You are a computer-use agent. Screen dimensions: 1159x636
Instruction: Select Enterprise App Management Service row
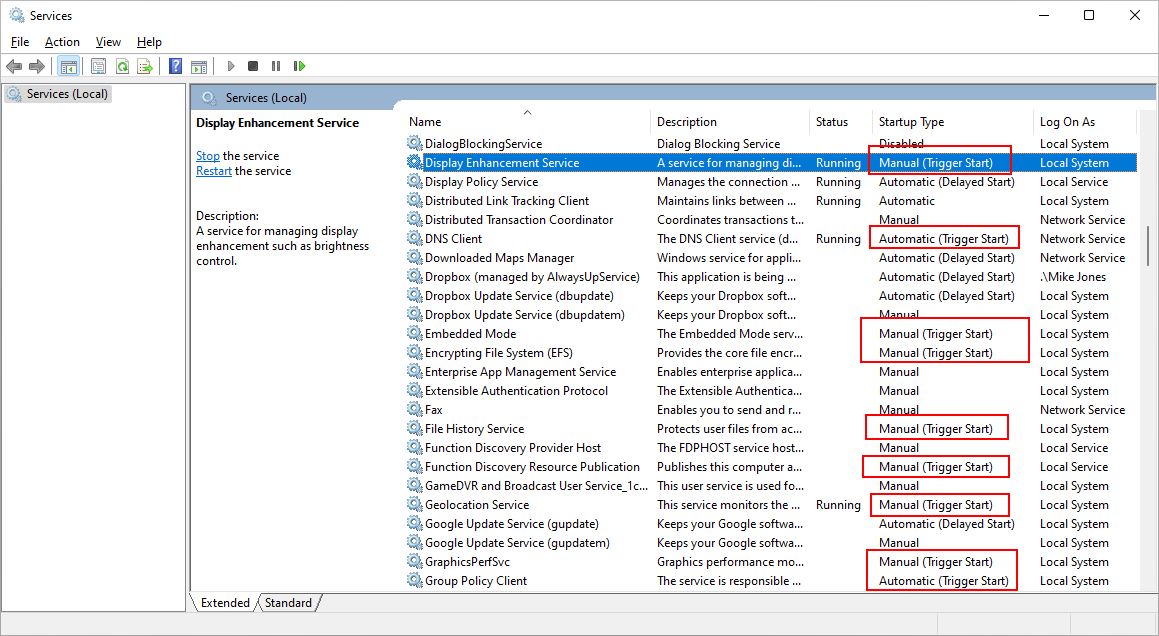pyautogui.click(x=520, y=371)
